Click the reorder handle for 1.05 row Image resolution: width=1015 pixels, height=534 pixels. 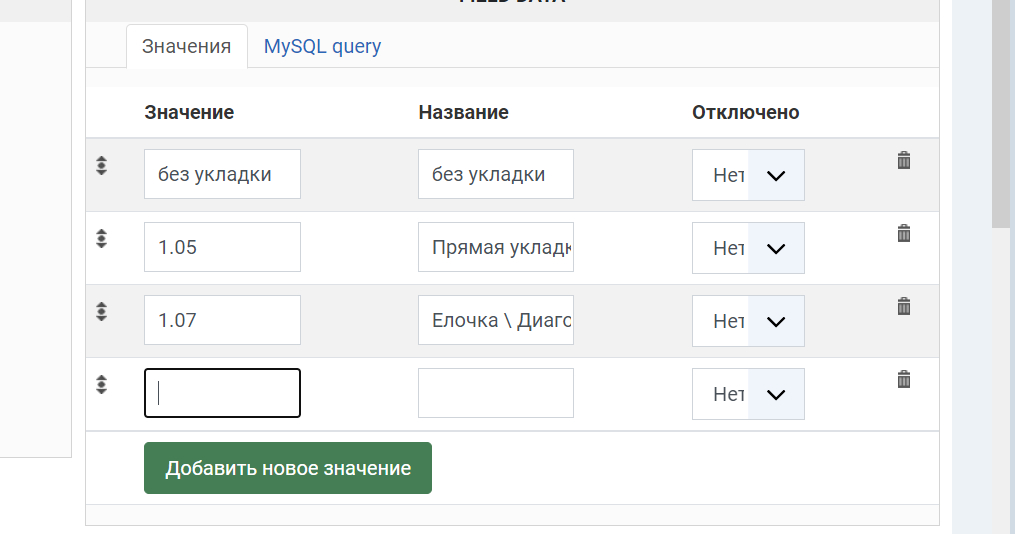click(101, 239)
